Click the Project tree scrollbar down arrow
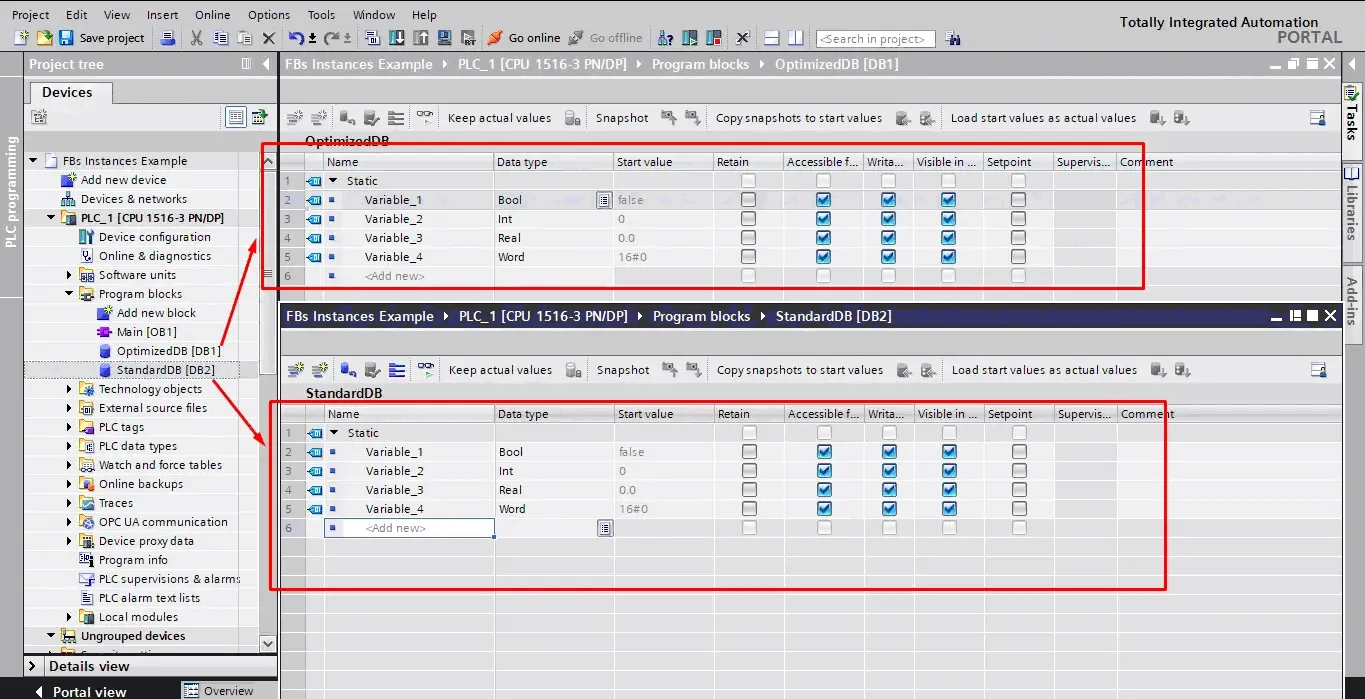The width and height of the screenshot is (1365, 699). tap(268, 644)
